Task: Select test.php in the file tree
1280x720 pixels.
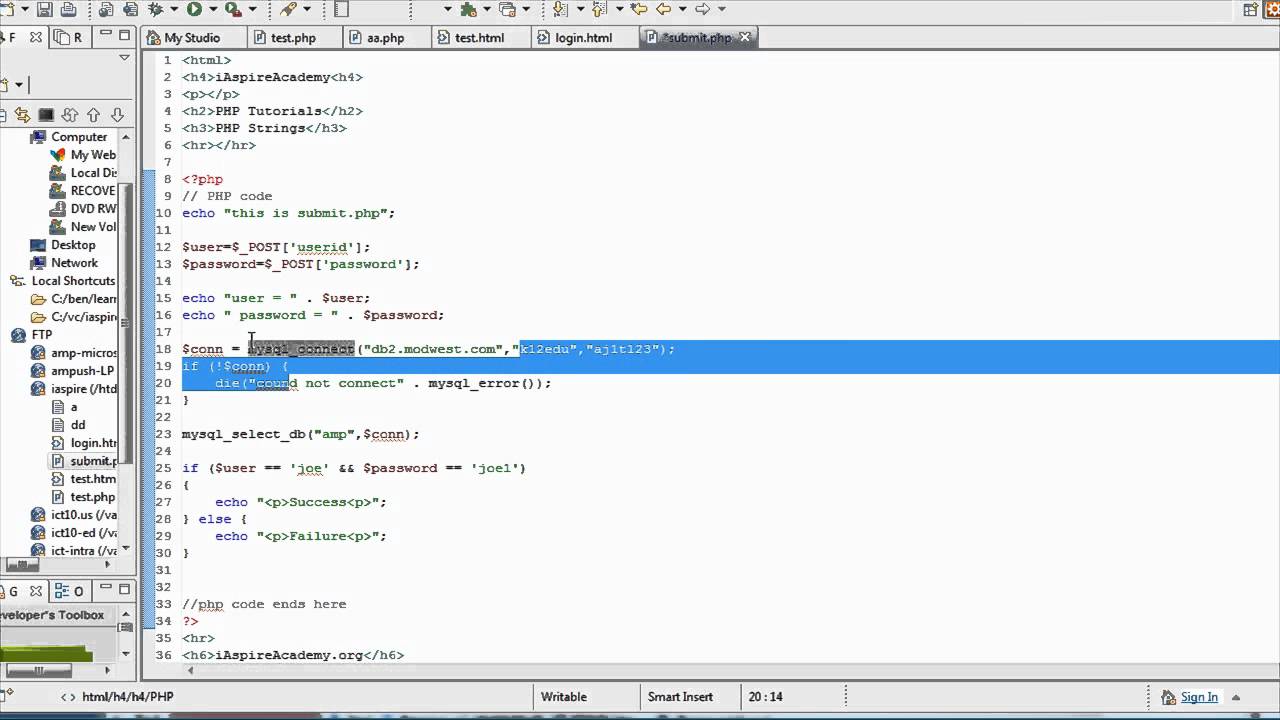Action: [92, 497]
